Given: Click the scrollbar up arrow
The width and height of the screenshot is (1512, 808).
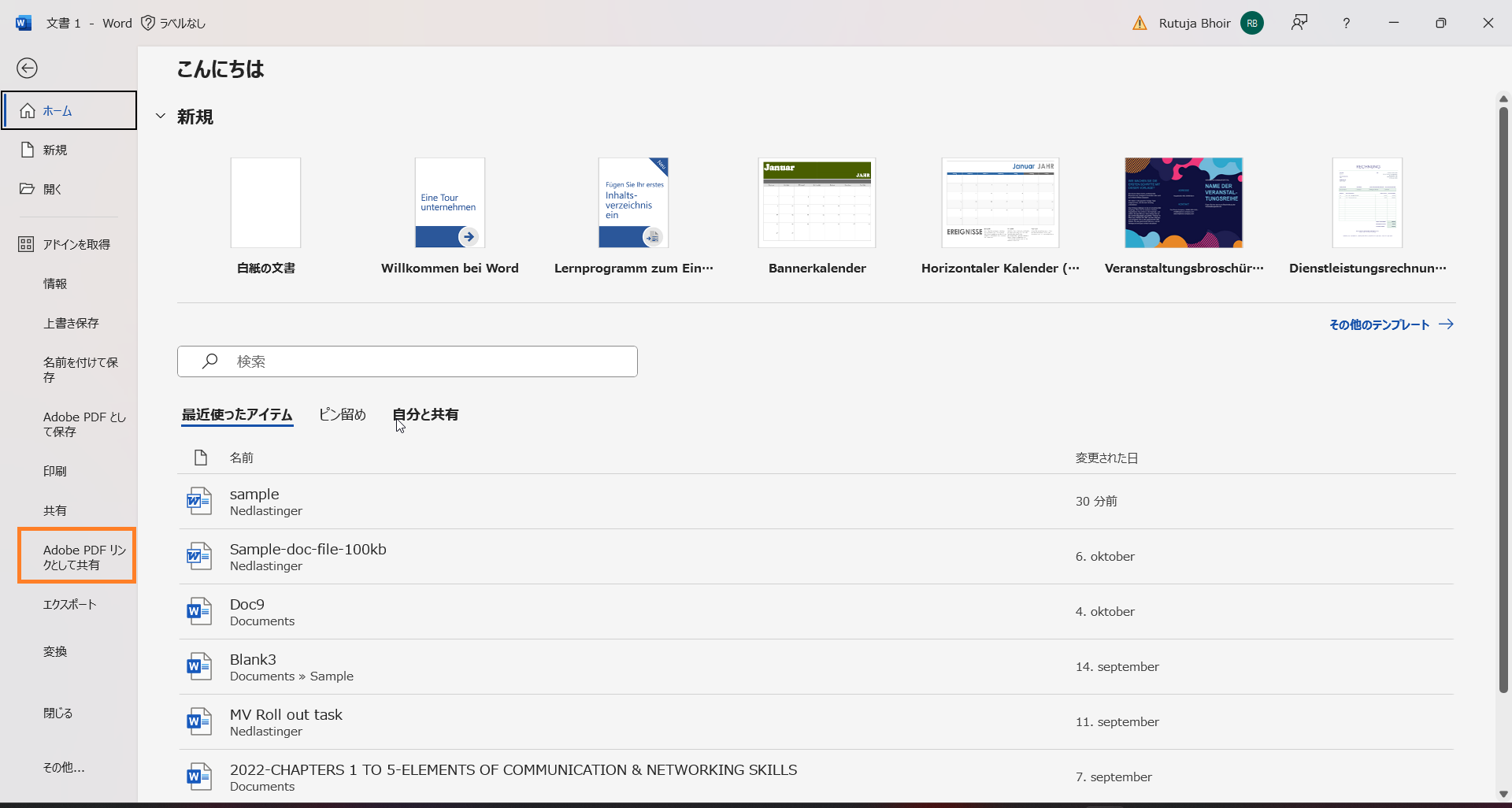Looking at the screenshot, I should [1503, 99].
